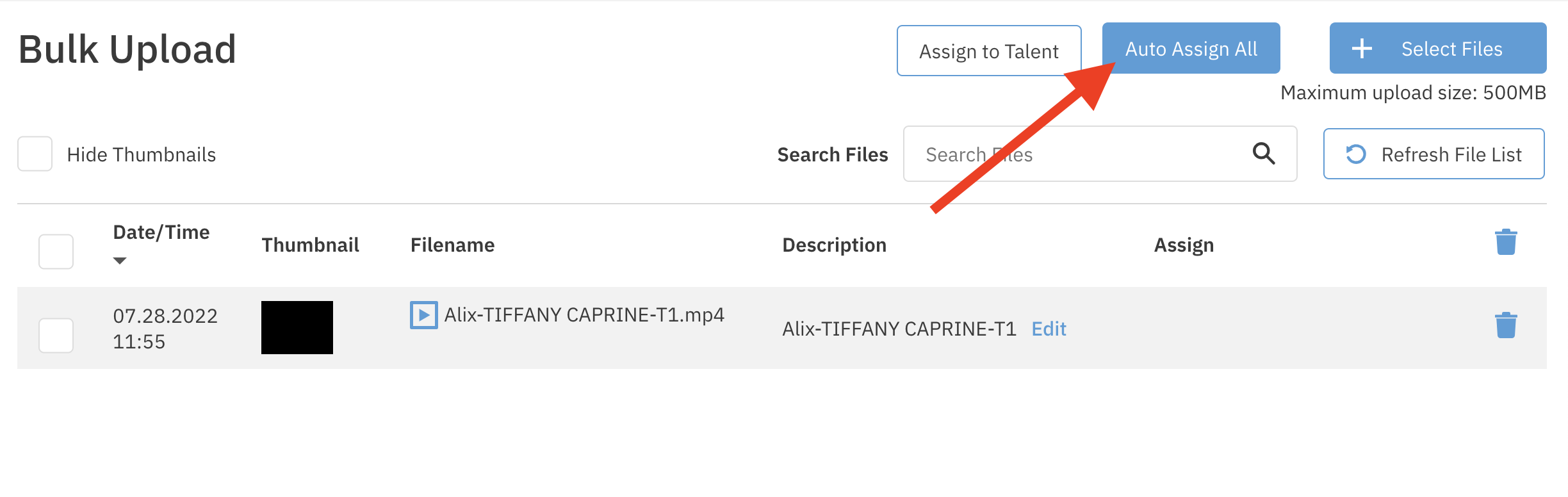Delete the Alix-TIFFANY CAPRINE-T1.mp4 file row

[1506, 325]
